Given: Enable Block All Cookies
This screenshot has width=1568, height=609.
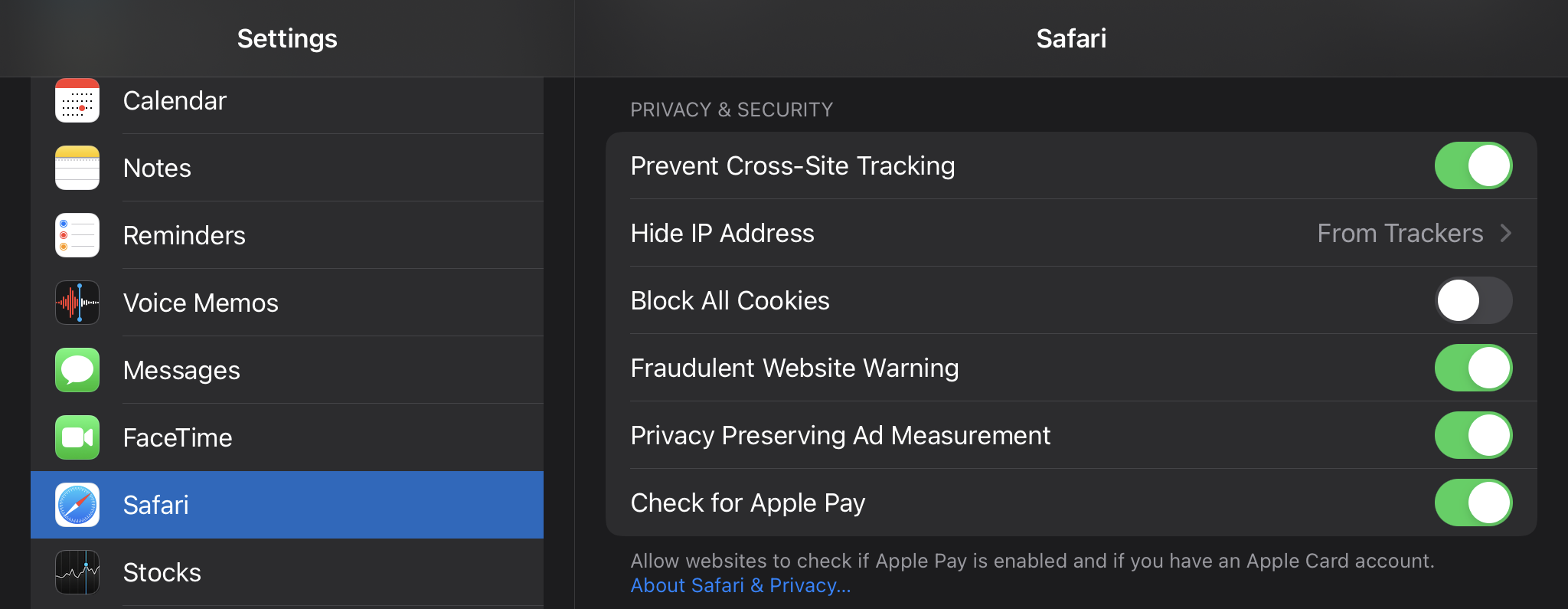Looking at the screenshot, I should 1472,300.
